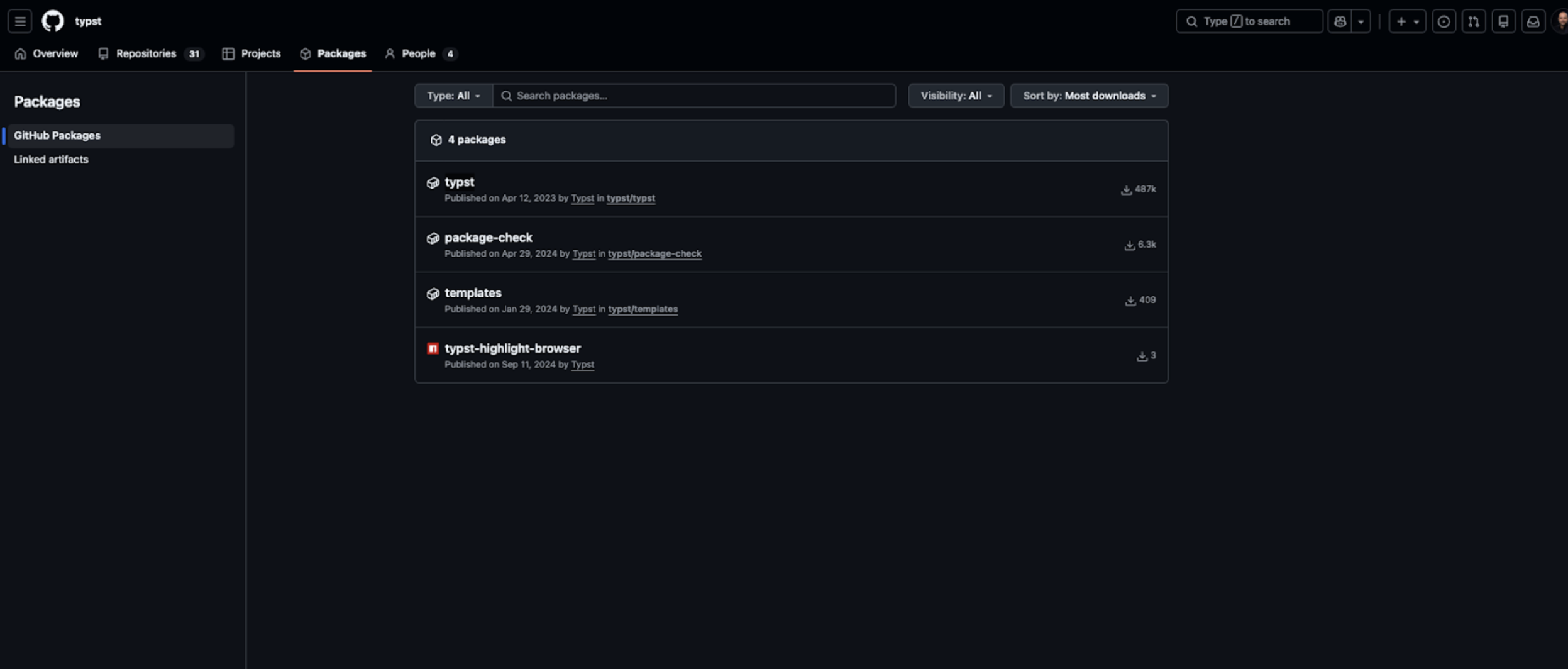
Task: Click the Repositories icon in top header
Action: tap(1503, 21)
